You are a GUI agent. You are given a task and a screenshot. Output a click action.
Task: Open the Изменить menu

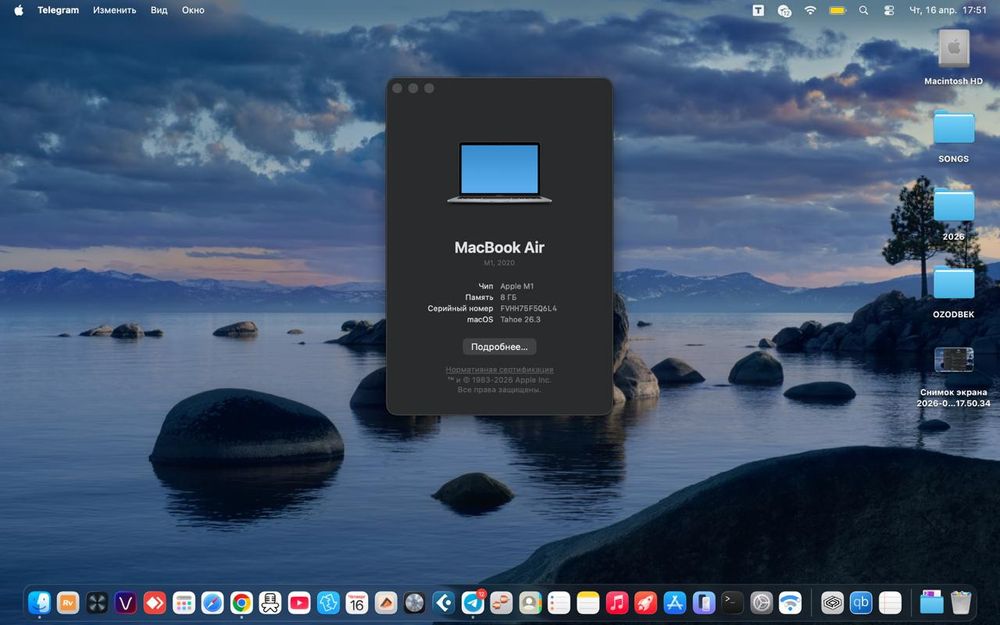[115, 10]
